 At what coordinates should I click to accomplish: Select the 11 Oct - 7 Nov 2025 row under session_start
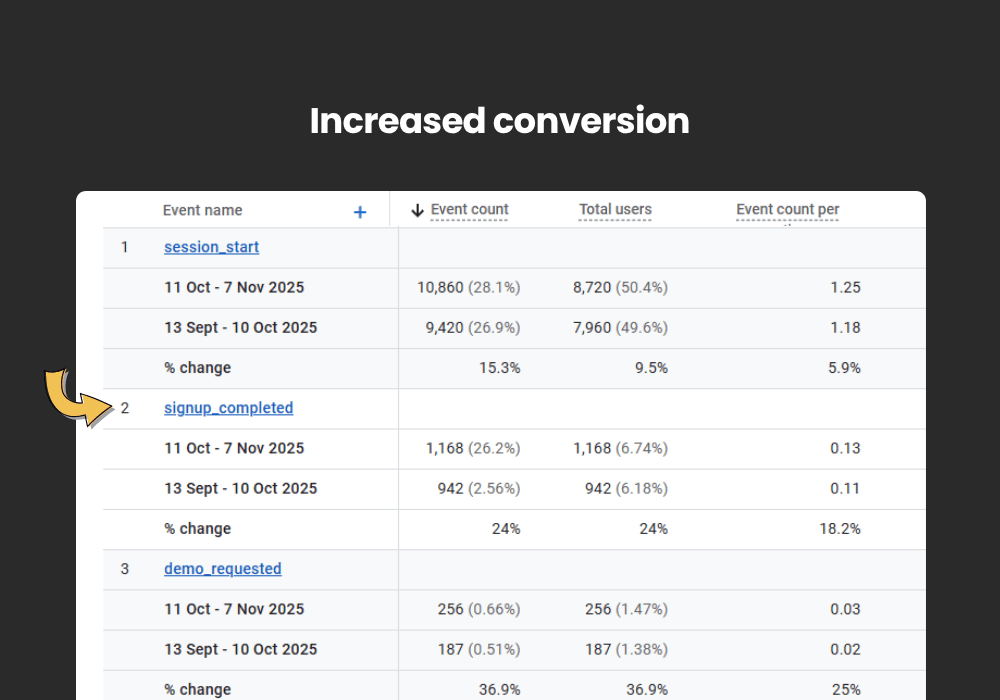pos(234,288)
